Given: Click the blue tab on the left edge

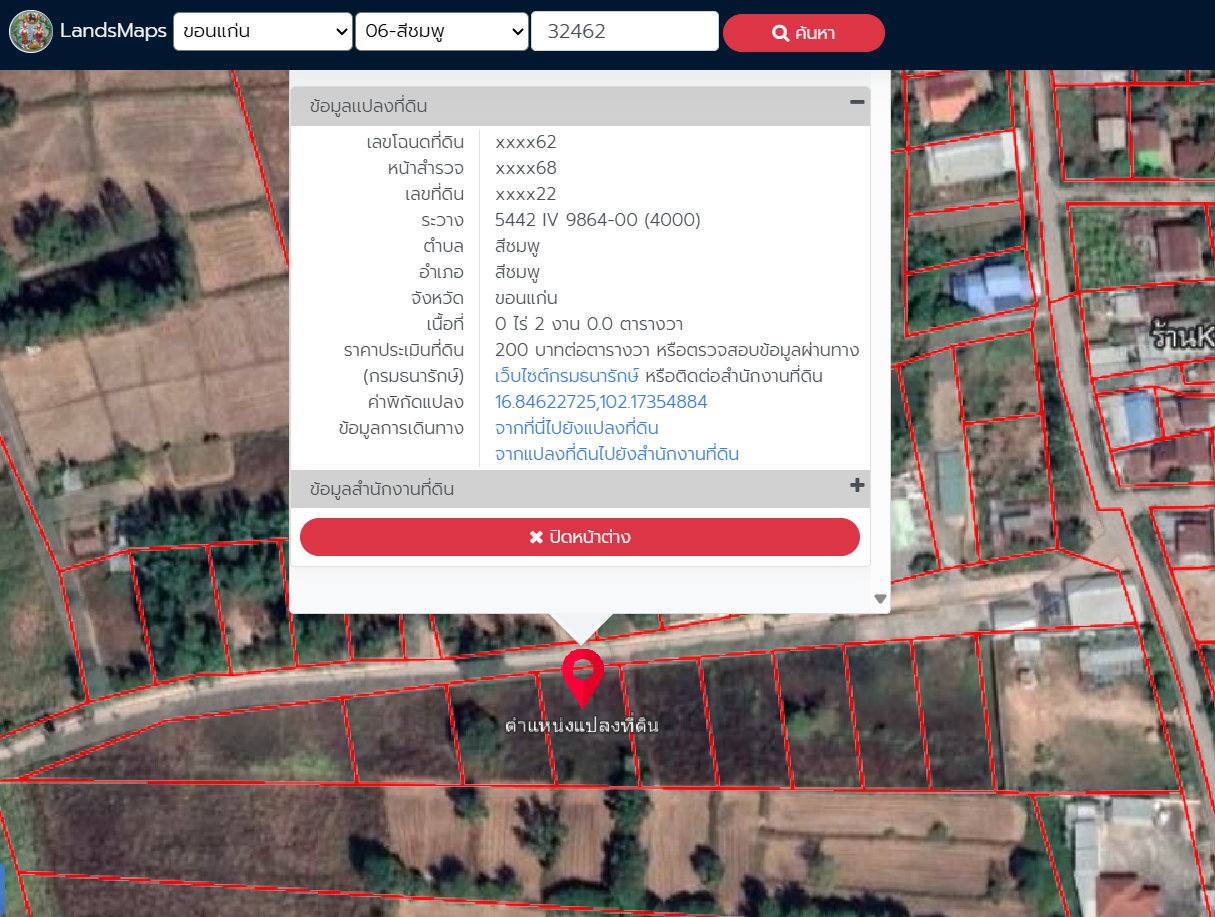Looking at the screenshot, I should coord(3,890).
